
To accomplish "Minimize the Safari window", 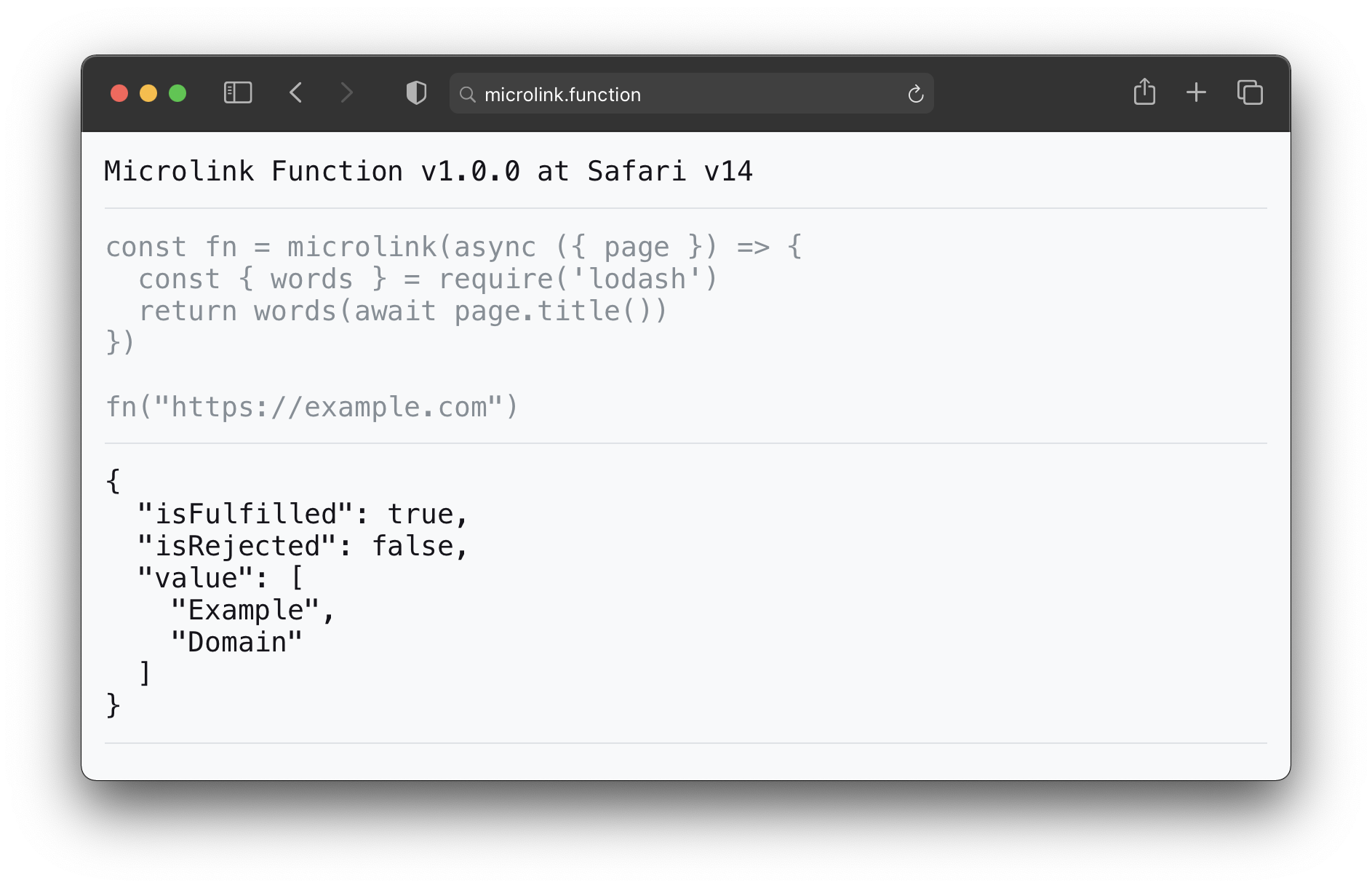I will [x=148, y=93].
